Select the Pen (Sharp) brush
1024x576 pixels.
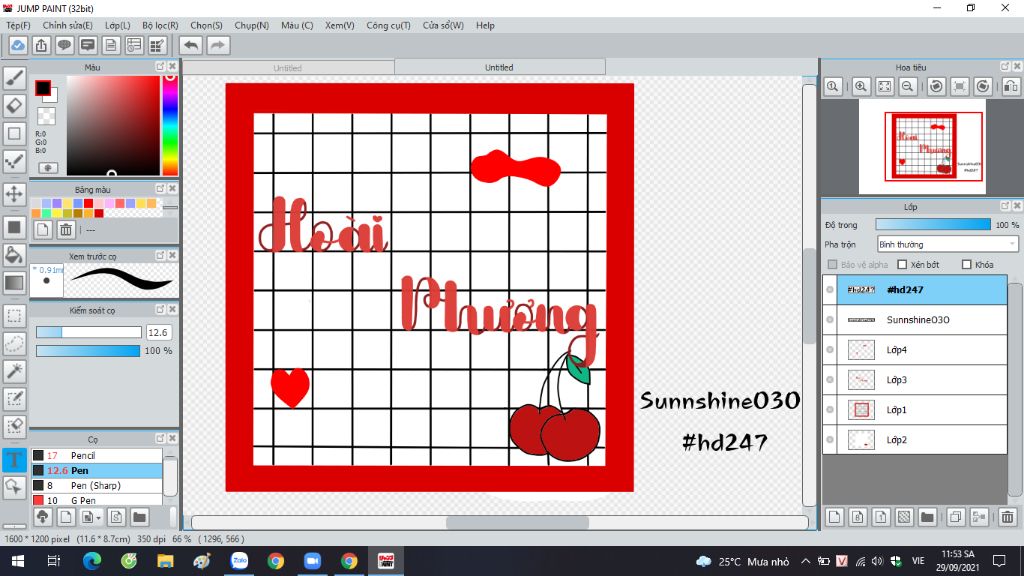coord(97,485)
